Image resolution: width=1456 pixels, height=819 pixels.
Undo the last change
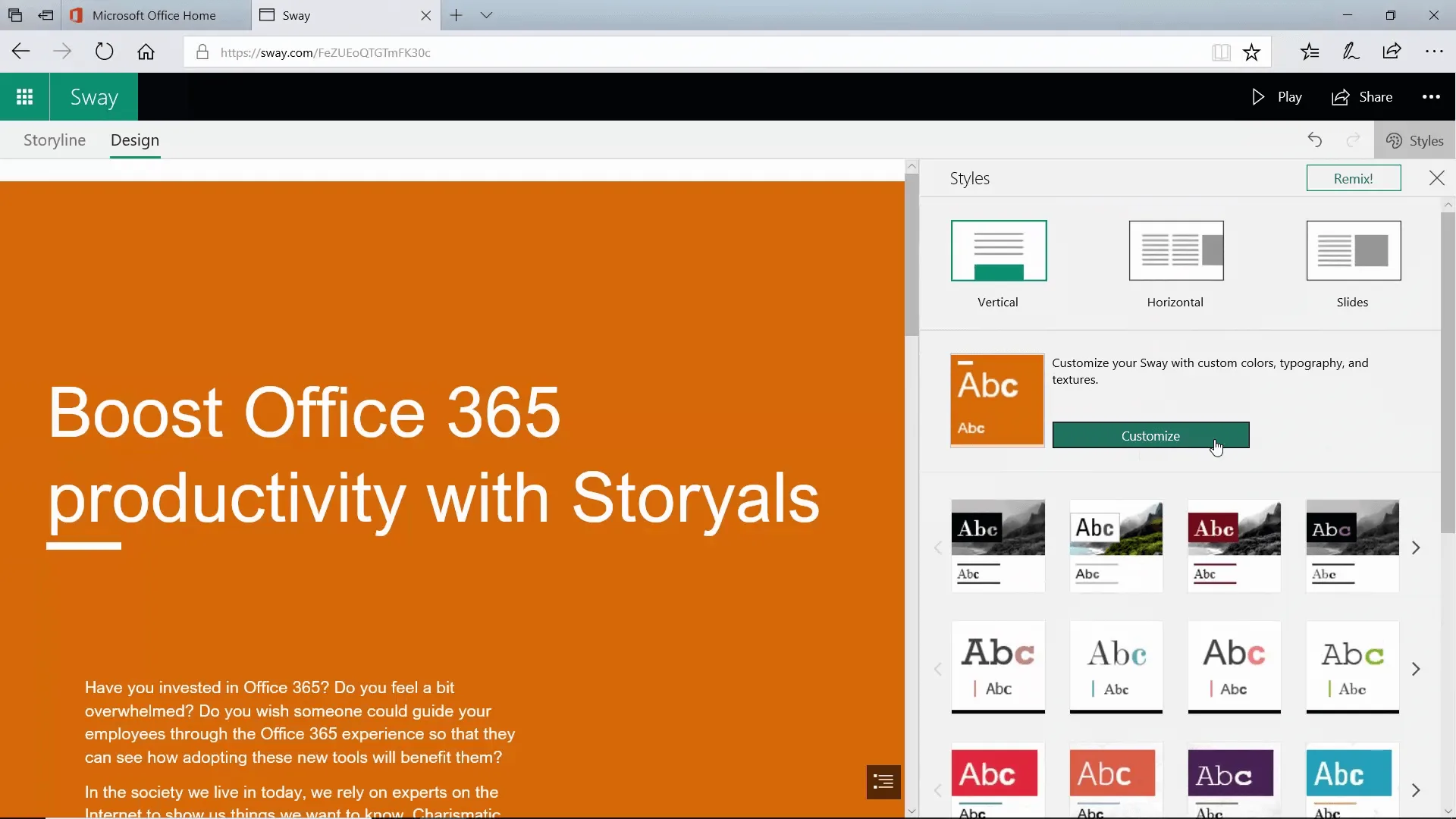[x=1315, y=140]
